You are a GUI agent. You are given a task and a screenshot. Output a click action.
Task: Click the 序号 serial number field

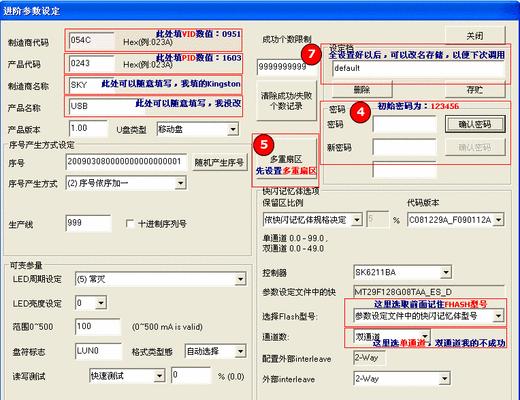click(126, 162)
